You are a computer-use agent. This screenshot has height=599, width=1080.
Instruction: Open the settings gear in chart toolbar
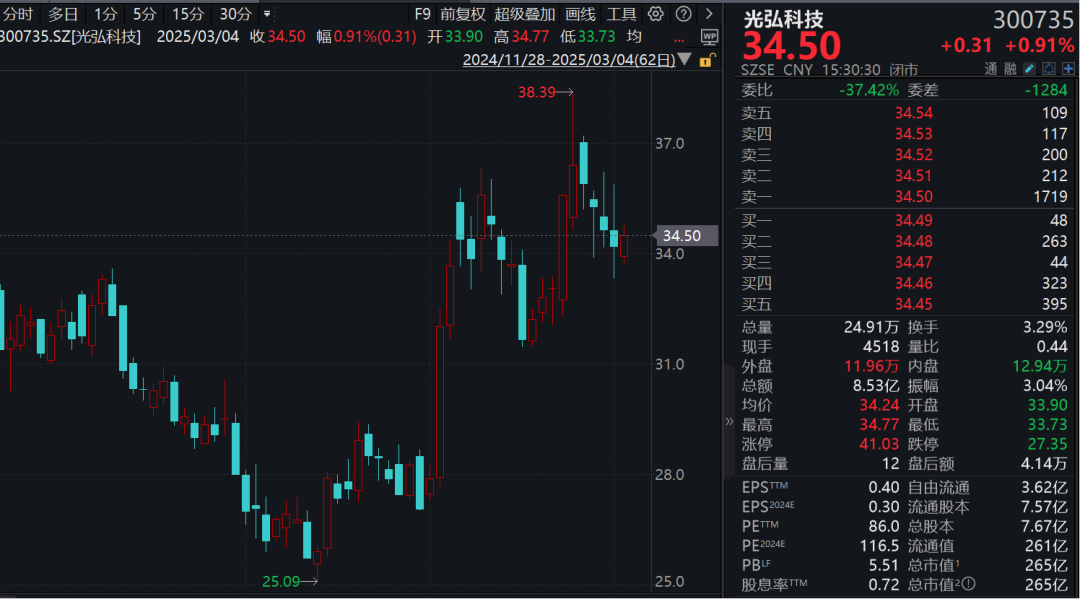click(656, 14)
